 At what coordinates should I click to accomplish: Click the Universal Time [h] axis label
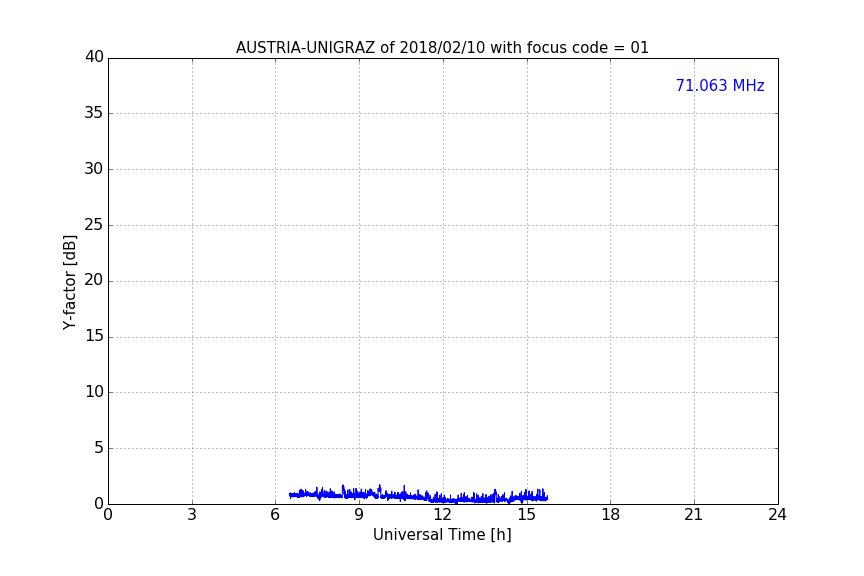[442, 535]
